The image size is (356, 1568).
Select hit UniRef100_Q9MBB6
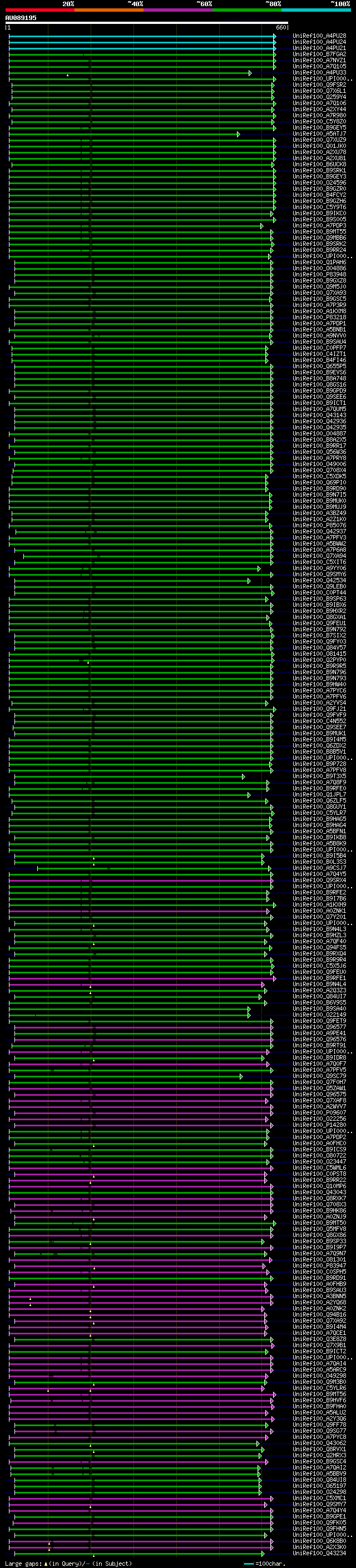[319, 238]
